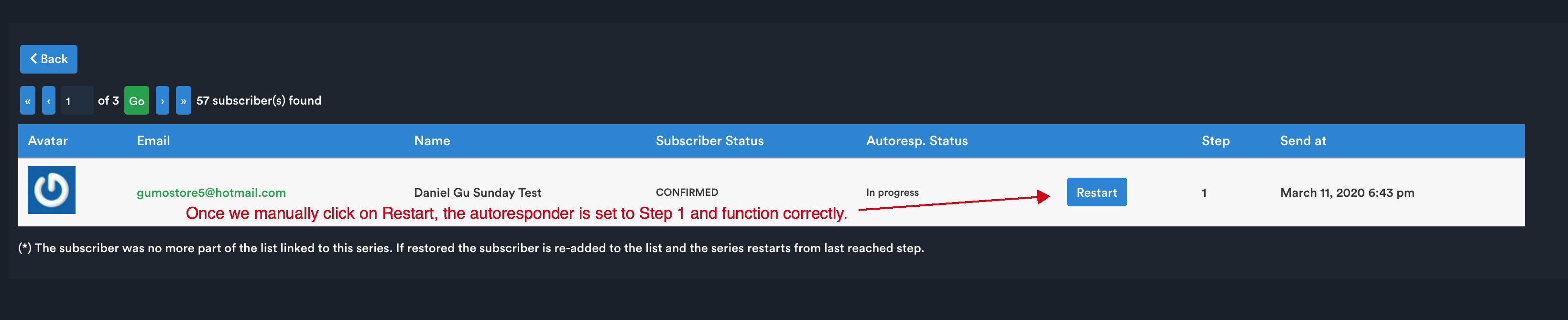Go back using the Back button
The height and width of the screenshot is (320, 1568).
(x=49, y=59)
